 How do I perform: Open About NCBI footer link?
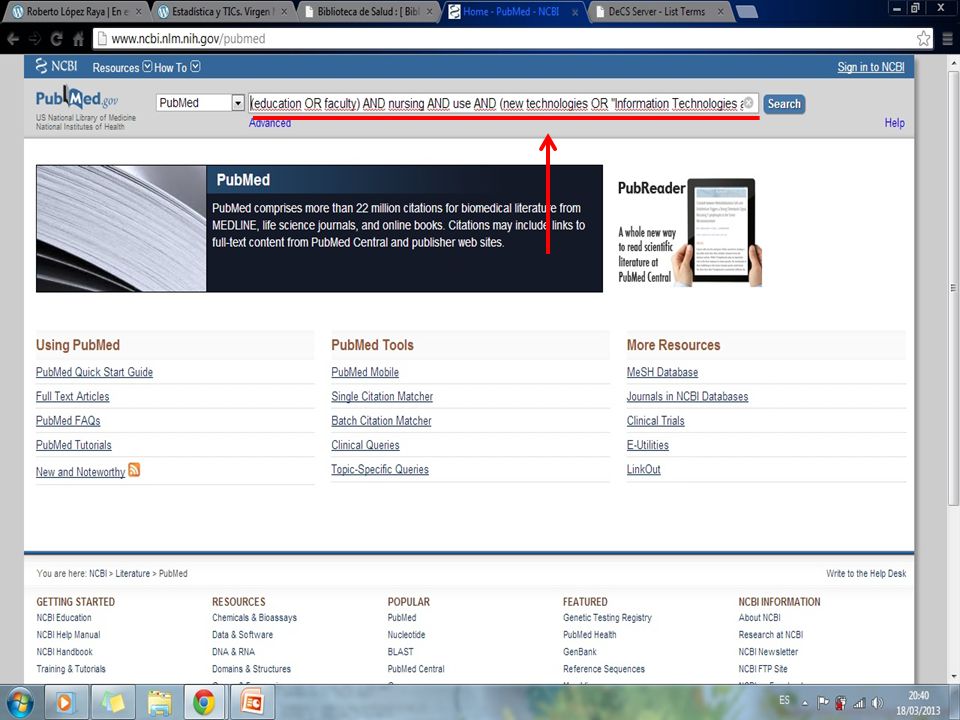click(x=759, y=618)
